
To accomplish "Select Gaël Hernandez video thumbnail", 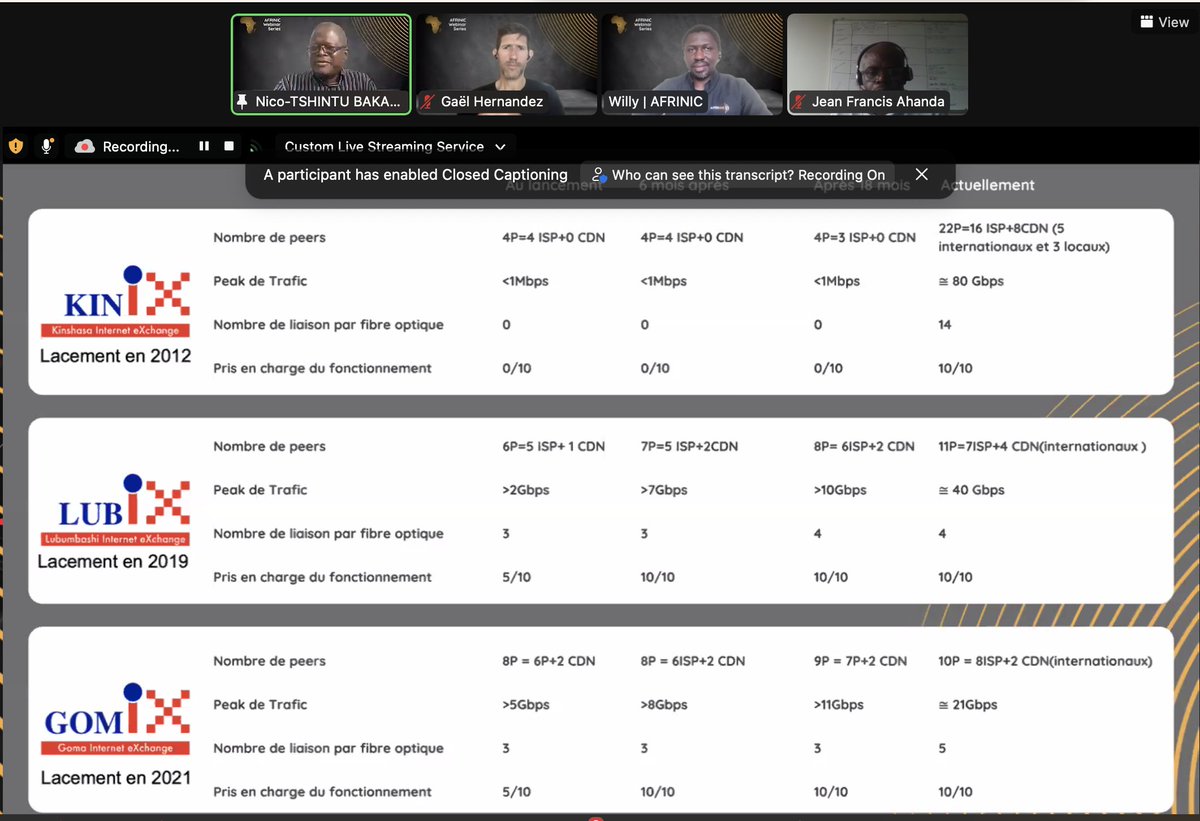I will click(506, 65).
